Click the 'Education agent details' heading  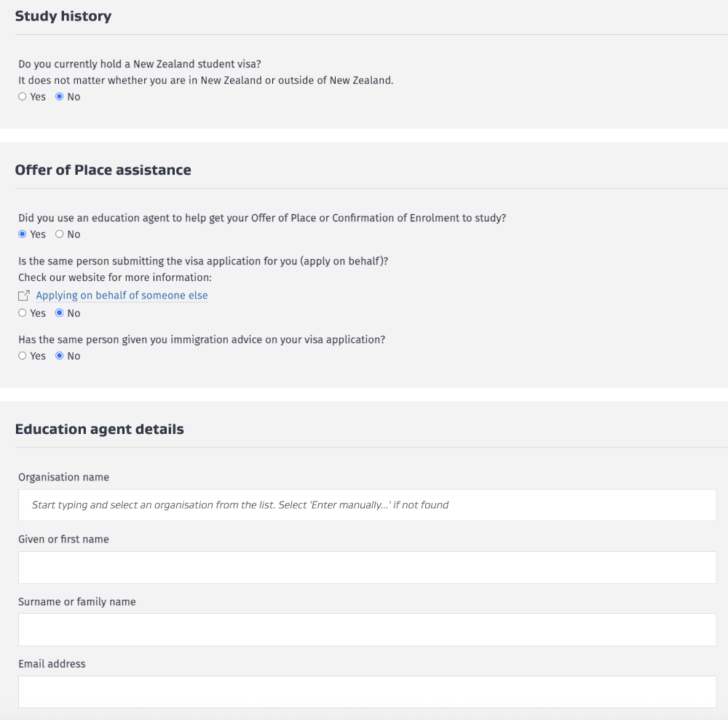(x=99, y=430)
